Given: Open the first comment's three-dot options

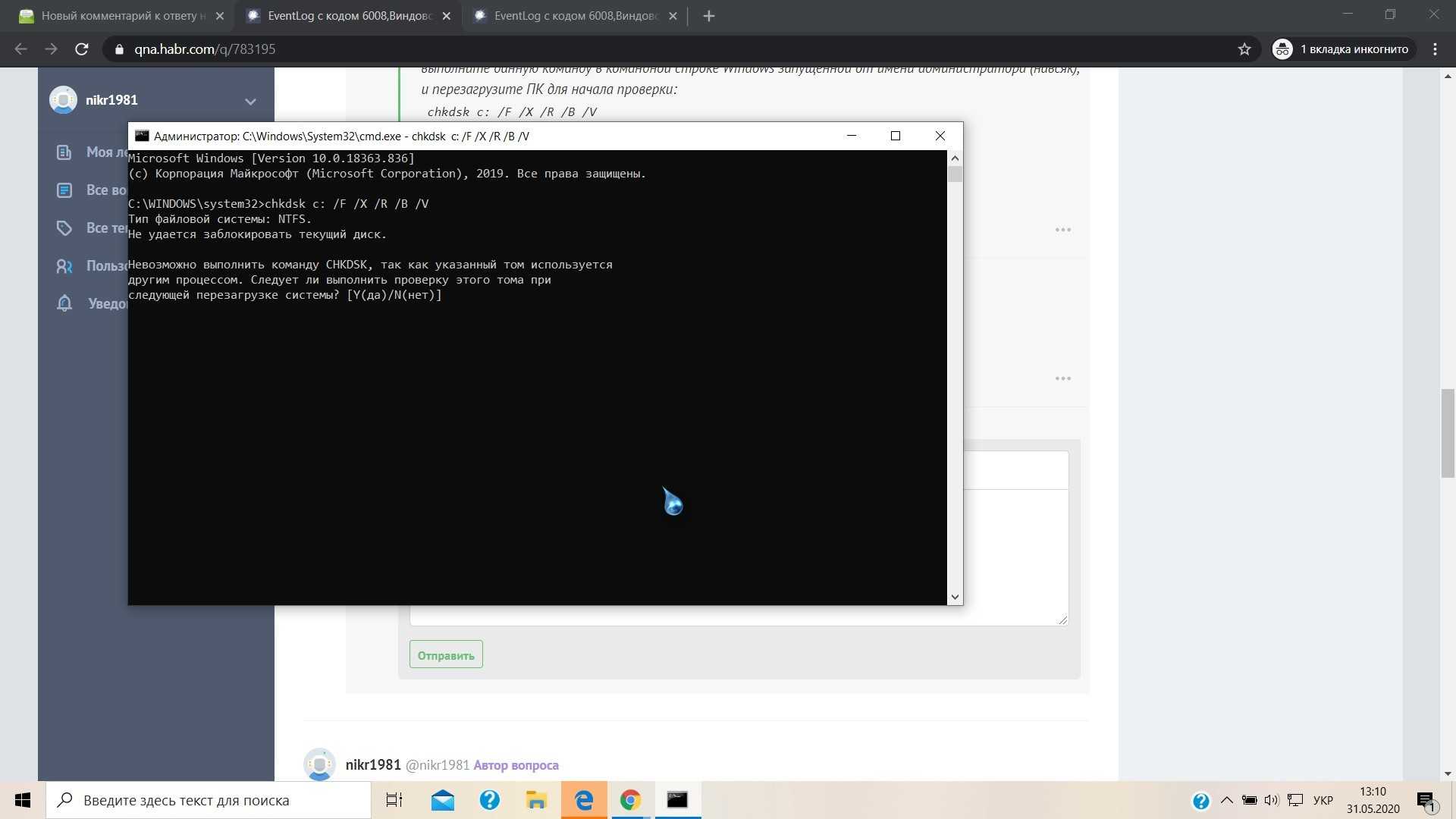Looking at the screenshot, I should point(1062,230).
